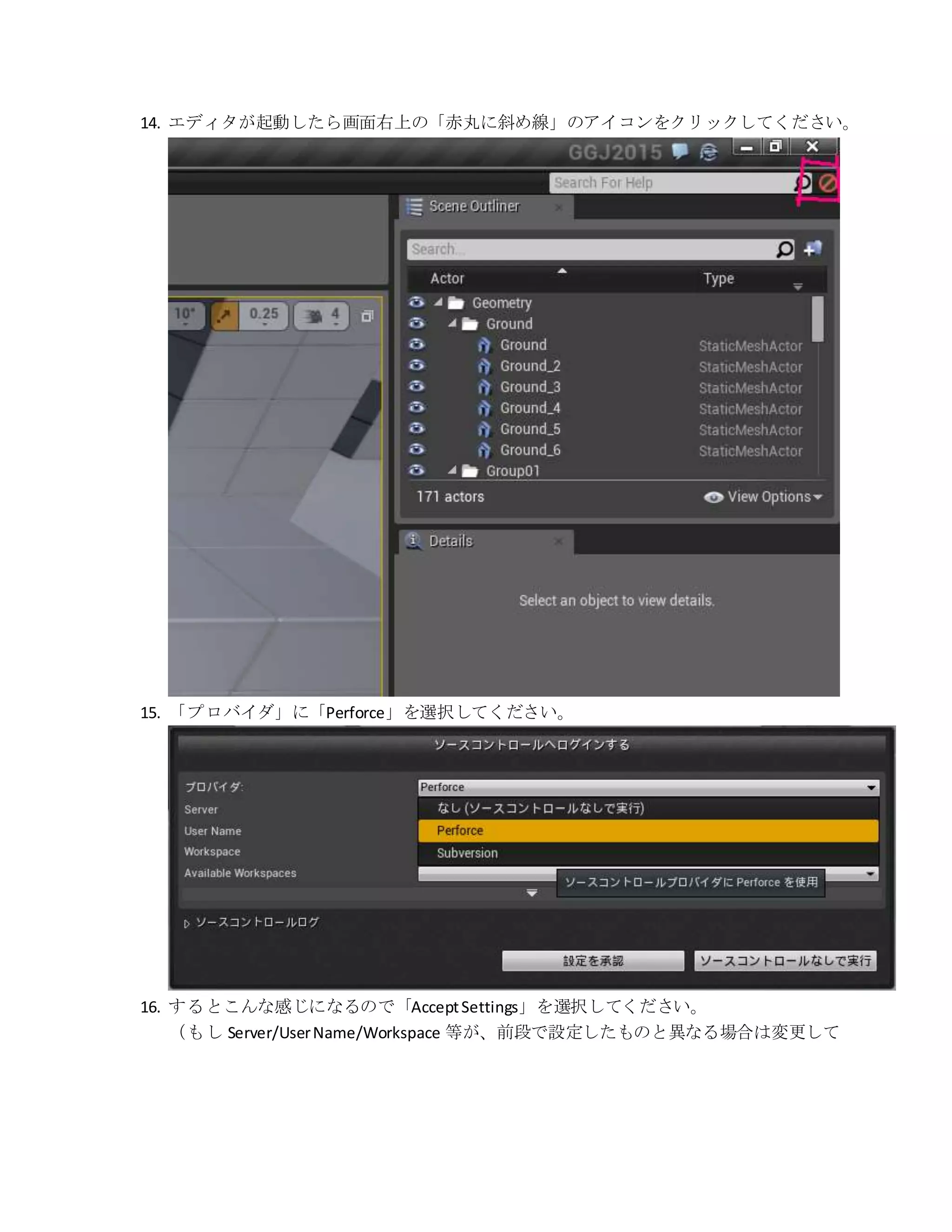Close the Details tab

[x=559, y=542]
